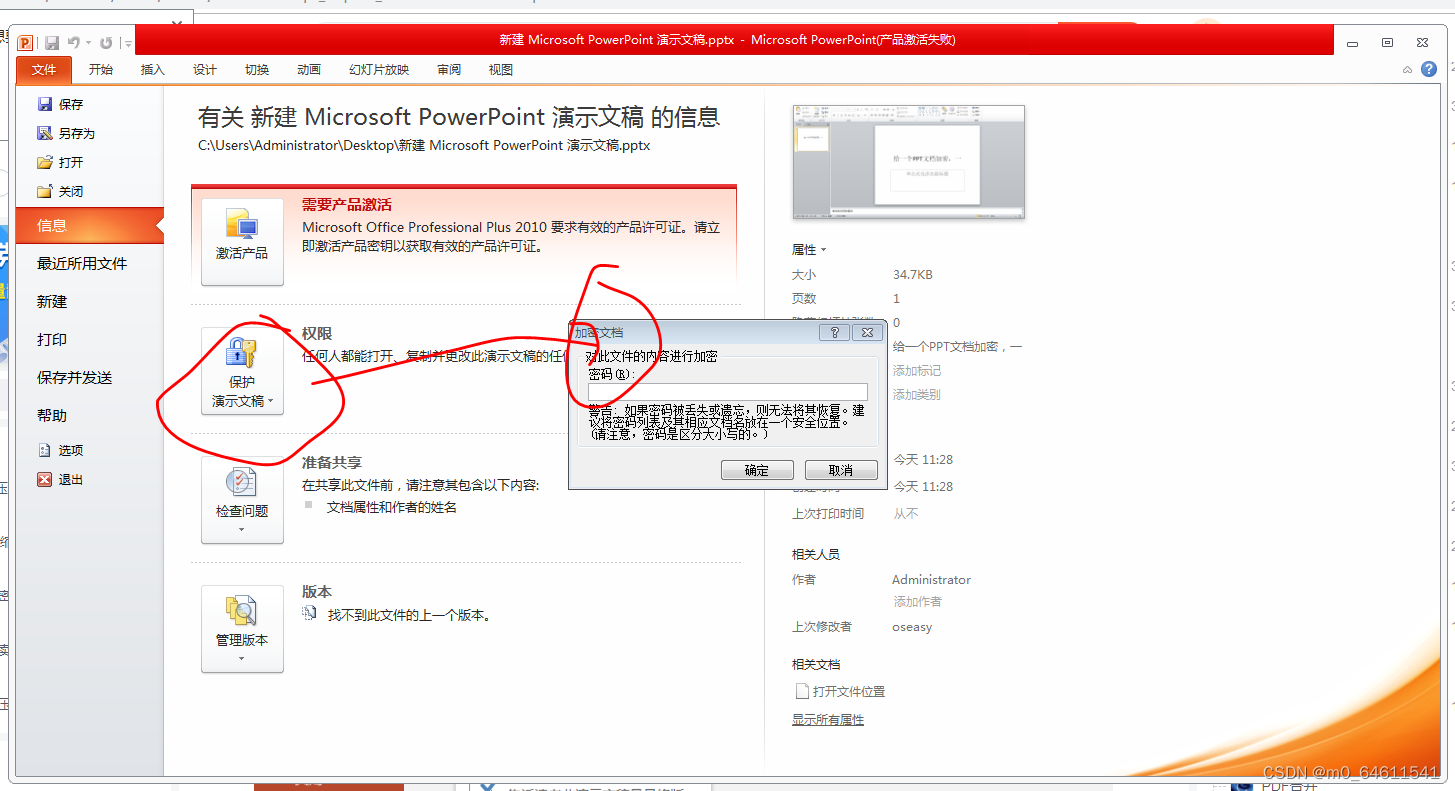The width and height of the screenshot is (1455, 791).
Task: Click the title property value 给一个PPT文档加密
Action: (957, 346)
